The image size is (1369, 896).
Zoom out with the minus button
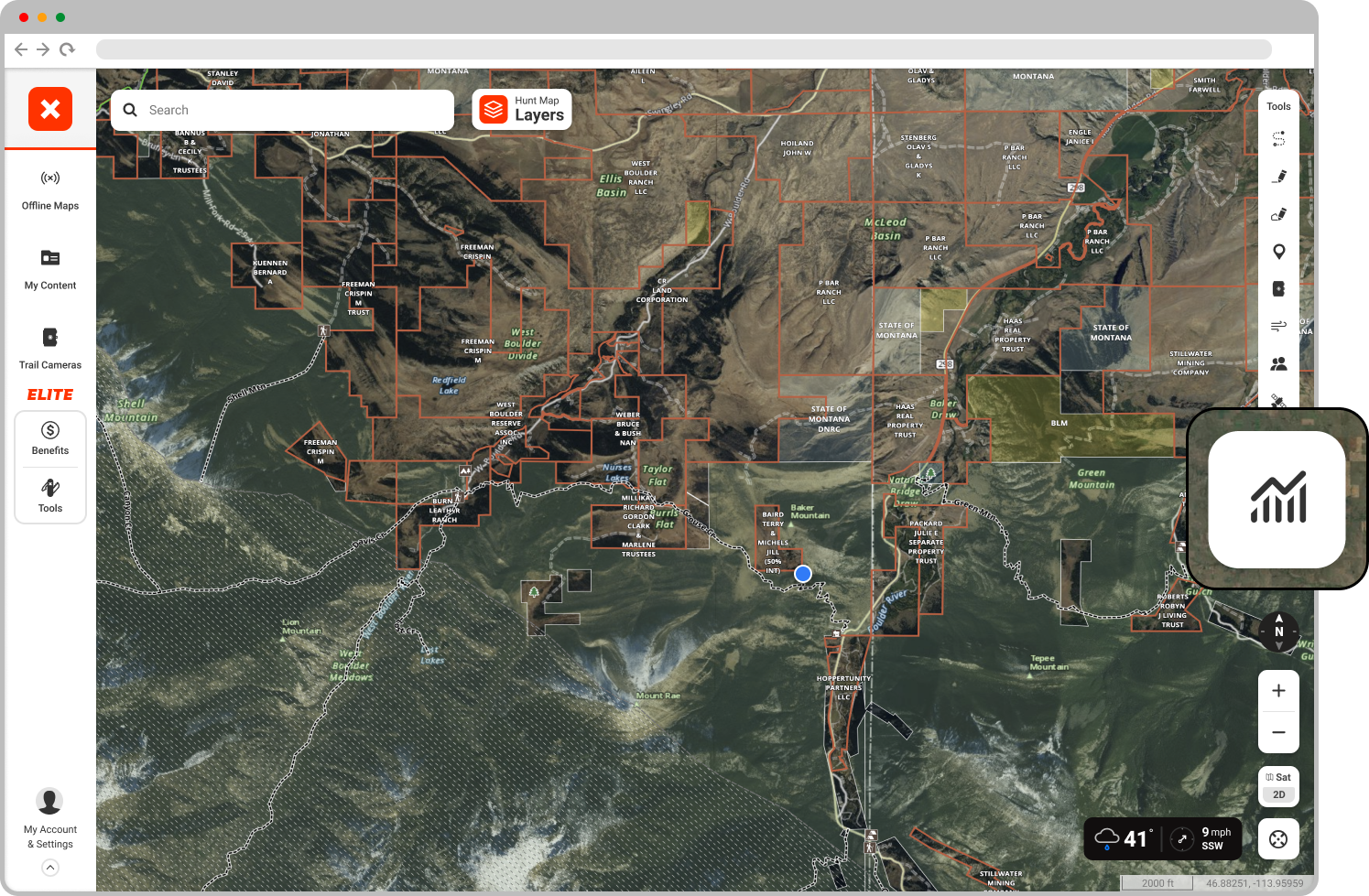[1279, 732]
